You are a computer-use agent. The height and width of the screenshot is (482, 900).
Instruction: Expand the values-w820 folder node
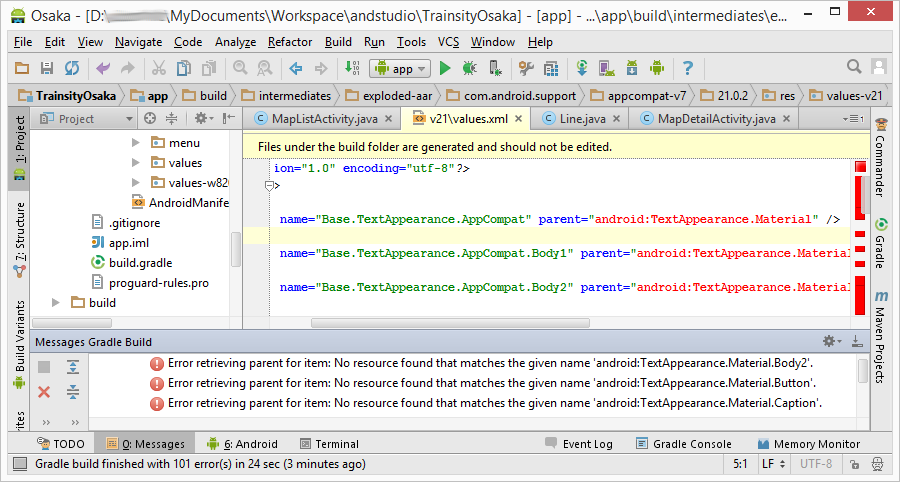point(136,182)
